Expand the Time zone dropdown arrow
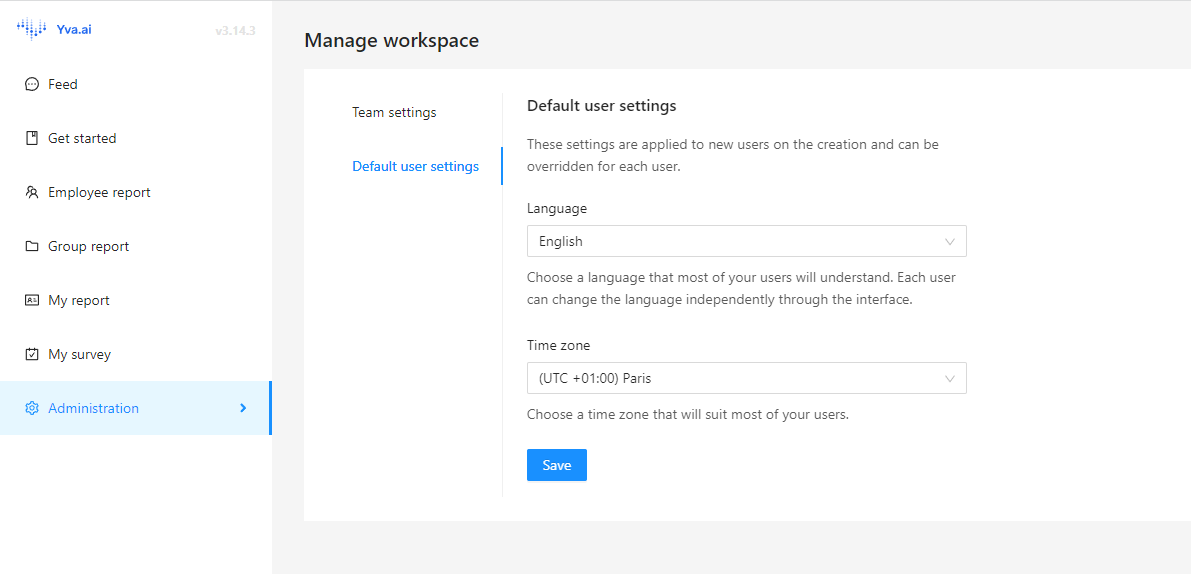The image size is (1191, 574). pyautogui.click(x=949, y=378)
